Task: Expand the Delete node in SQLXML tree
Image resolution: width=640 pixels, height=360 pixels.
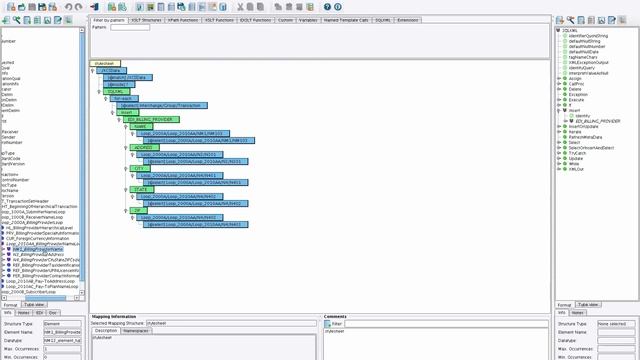Action: (559, 89)
